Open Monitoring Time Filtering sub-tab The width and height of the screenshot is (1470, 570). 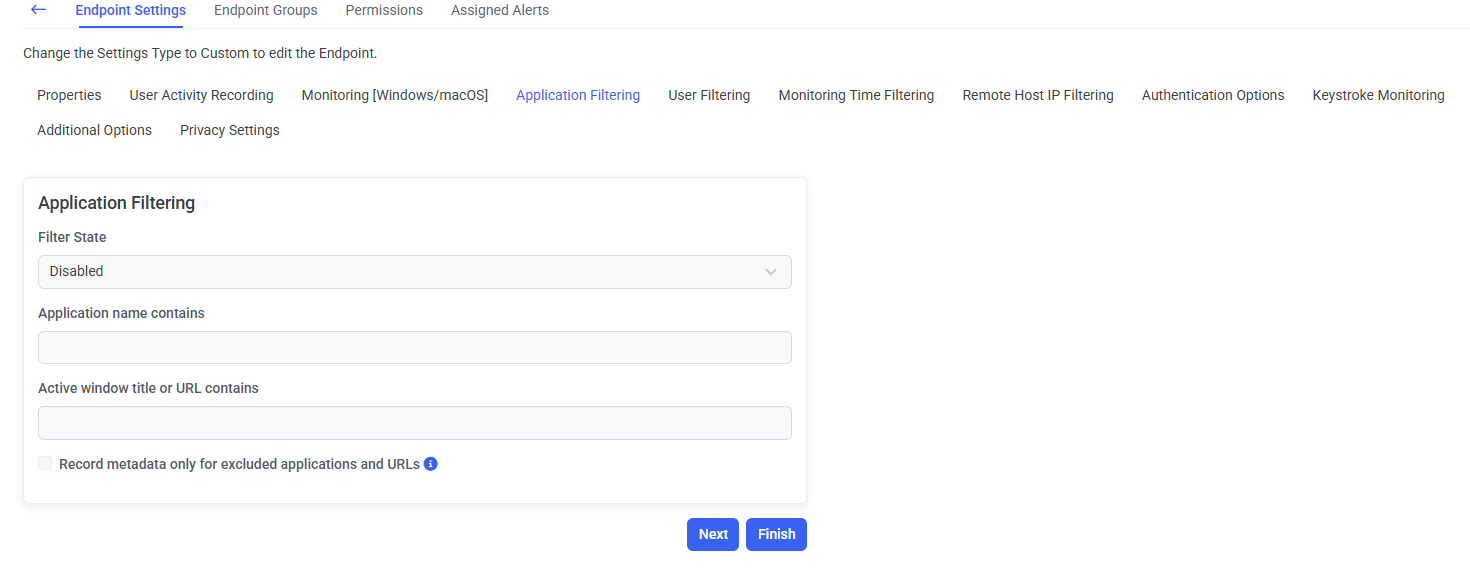856,95
